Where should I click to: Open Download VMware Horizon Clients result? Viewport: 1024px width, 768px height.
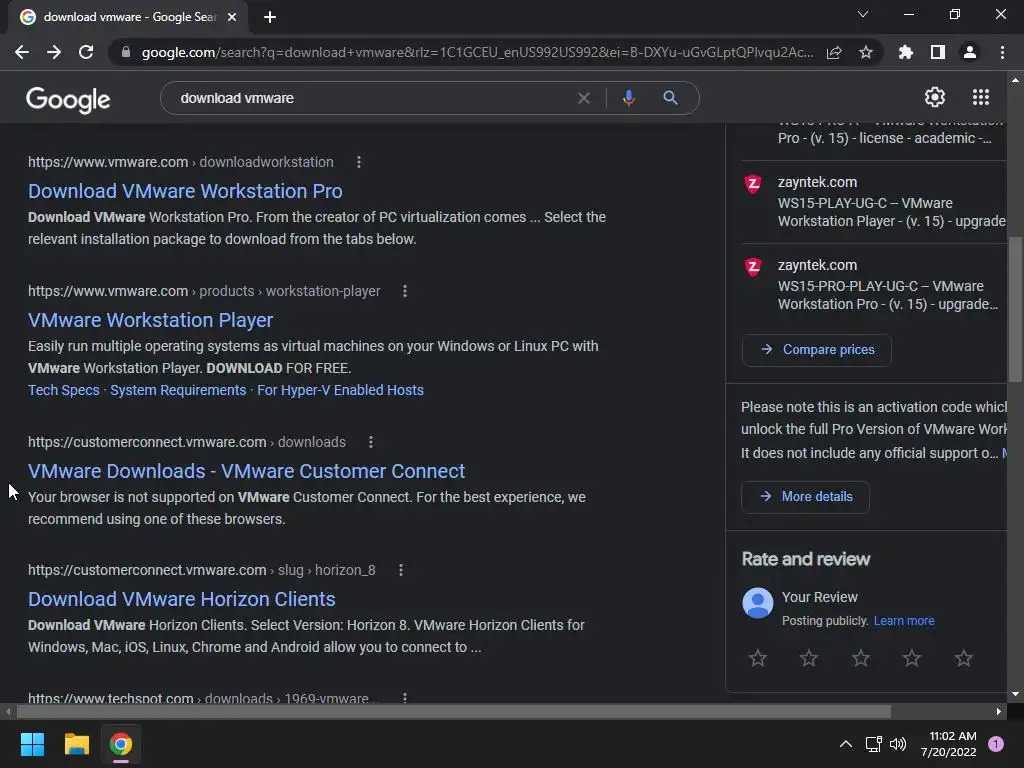[x=182, y=599]
